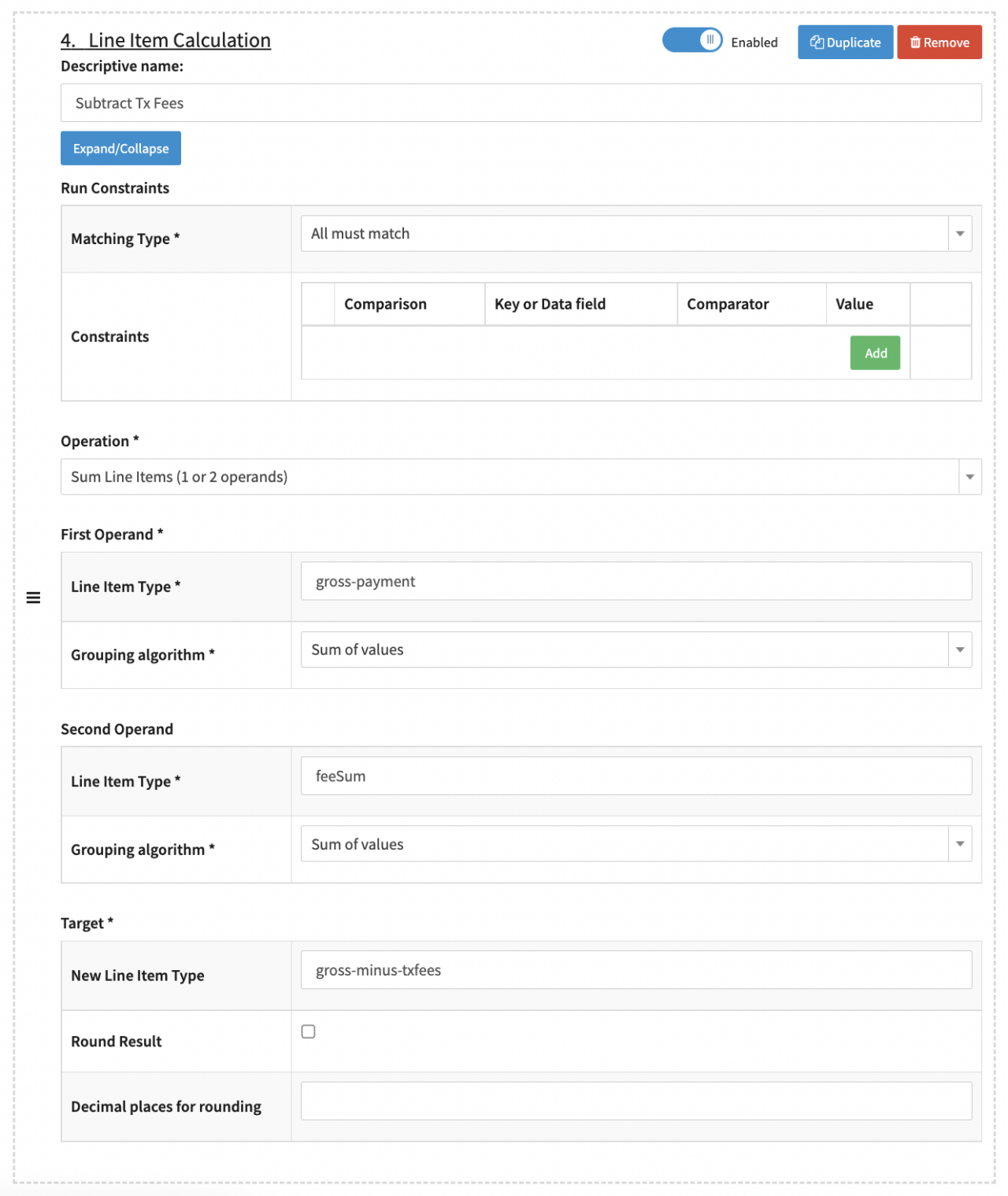Add a new run constraint
Viewport: 1008px width, 1196px height.
pos(874,354)
